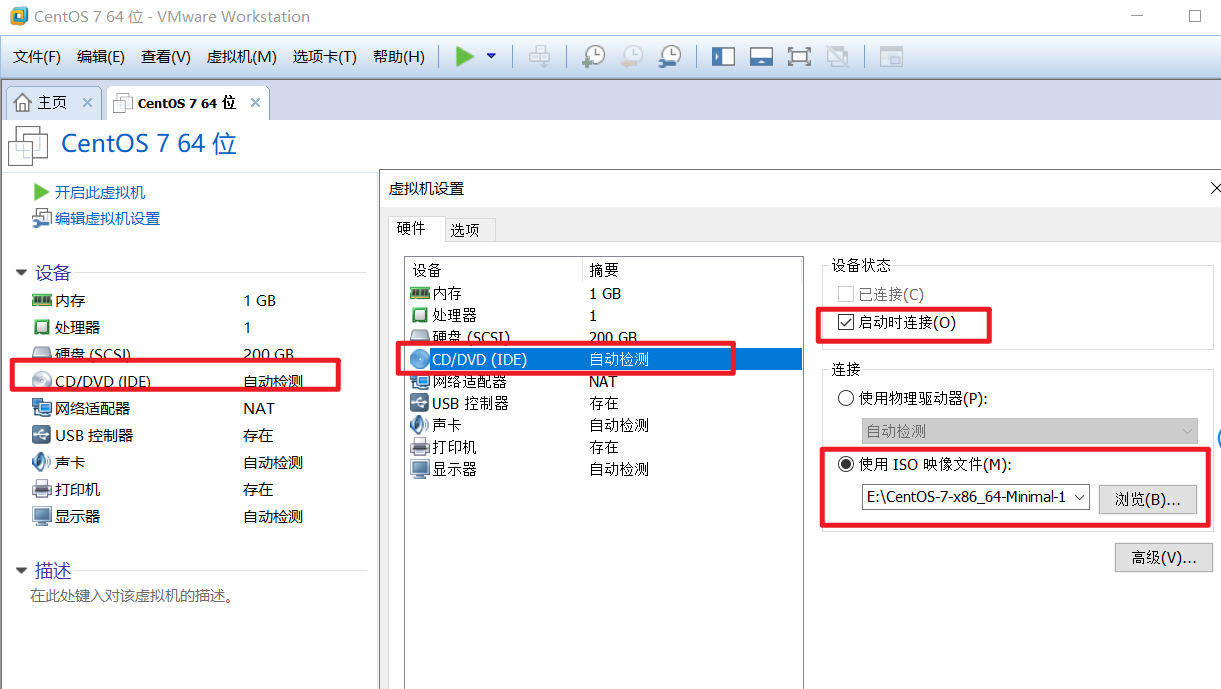Click the 声卡 icon in the 虚拟机设置 hardware list

[x=419, y=425]
